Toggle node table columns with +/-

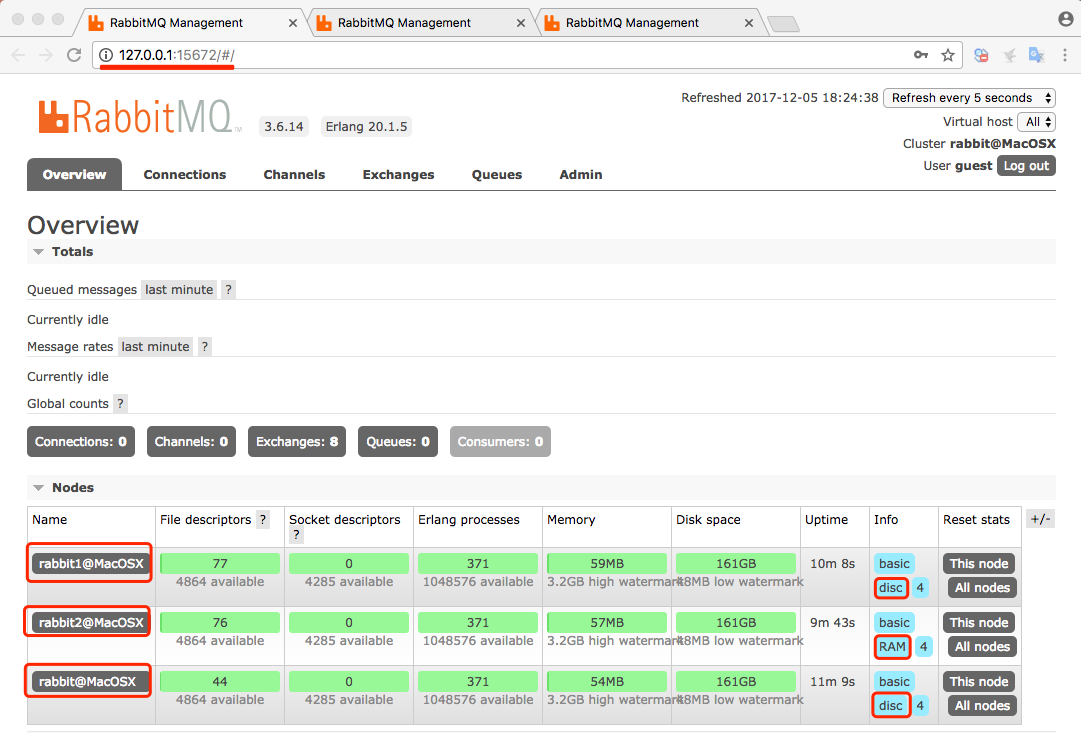point(1040,519)
